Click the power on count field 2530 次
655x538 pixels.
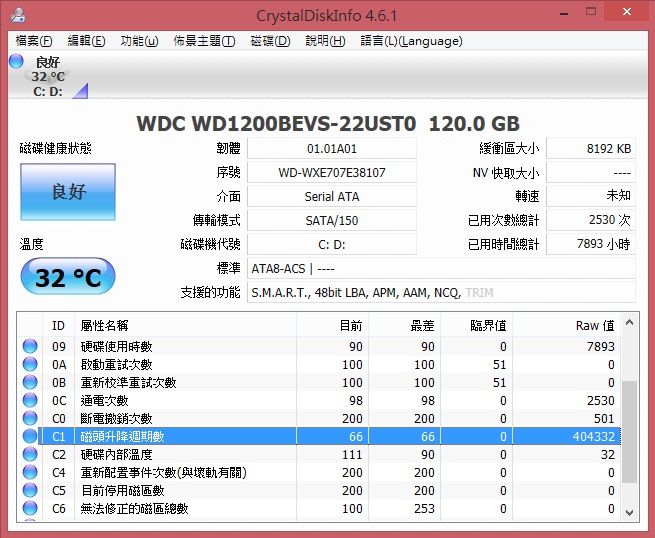tap(591, 220)
